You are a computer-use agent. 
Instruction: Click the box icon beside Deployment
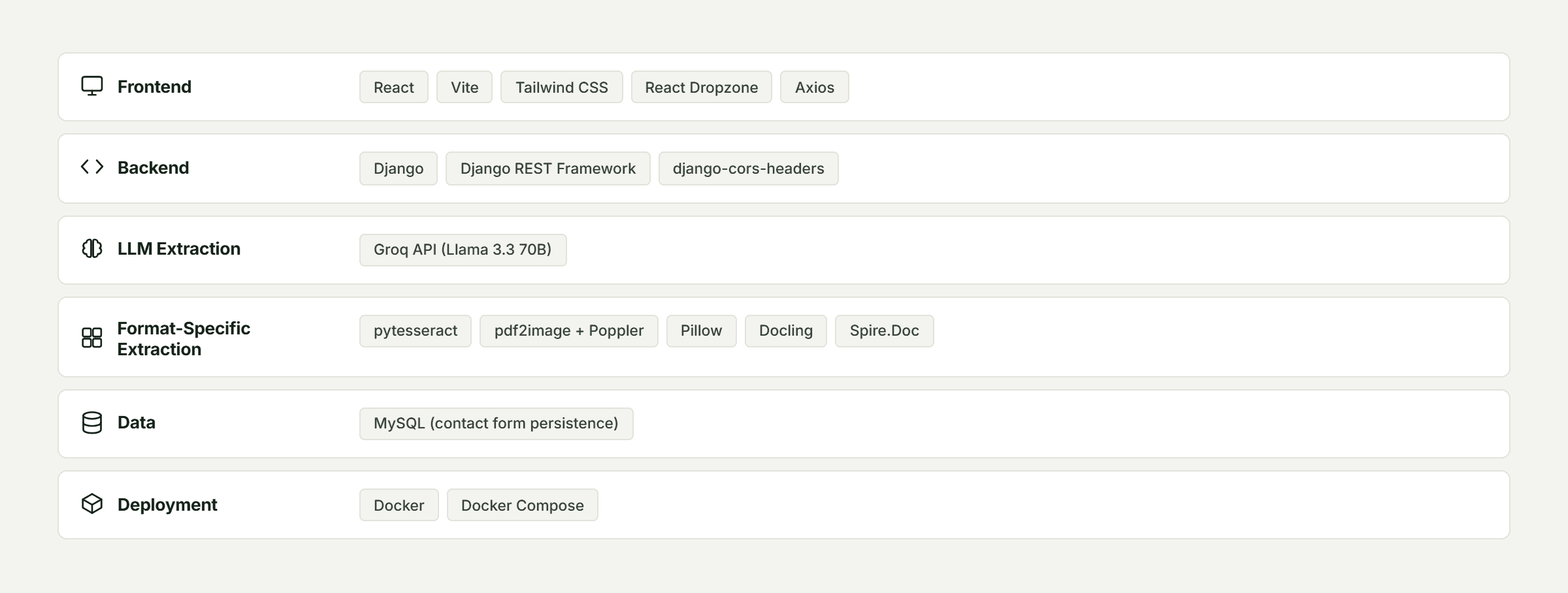point(92,504)
